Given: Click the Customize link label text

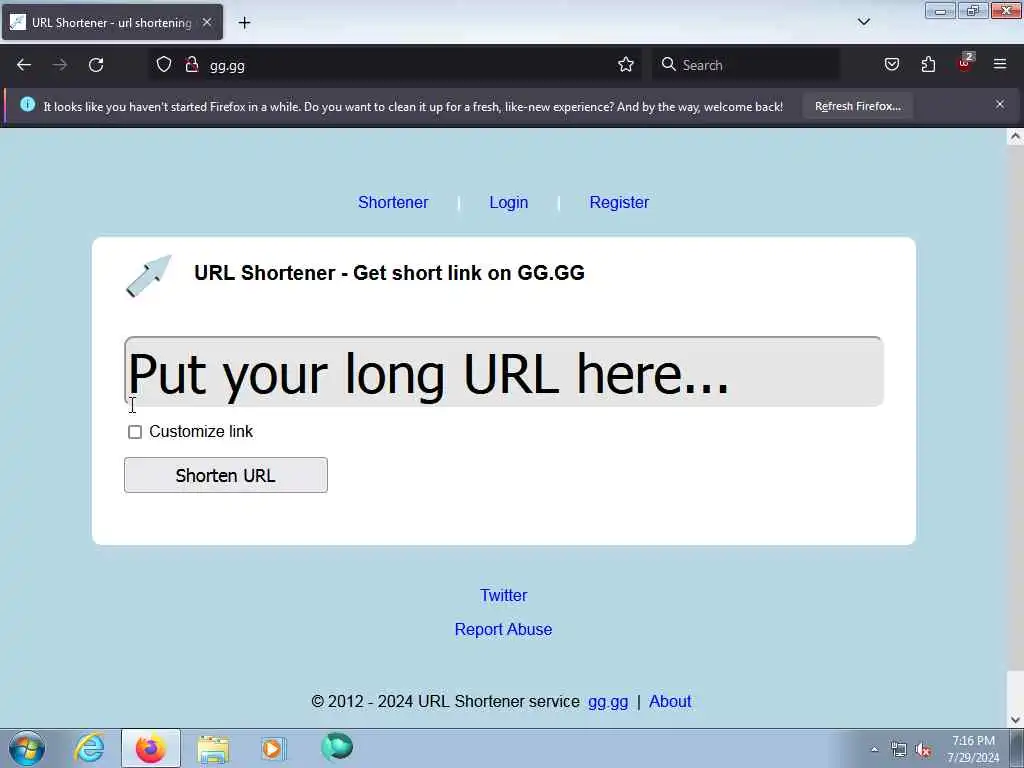Looking at the screenshot, I should coord(201,432).
